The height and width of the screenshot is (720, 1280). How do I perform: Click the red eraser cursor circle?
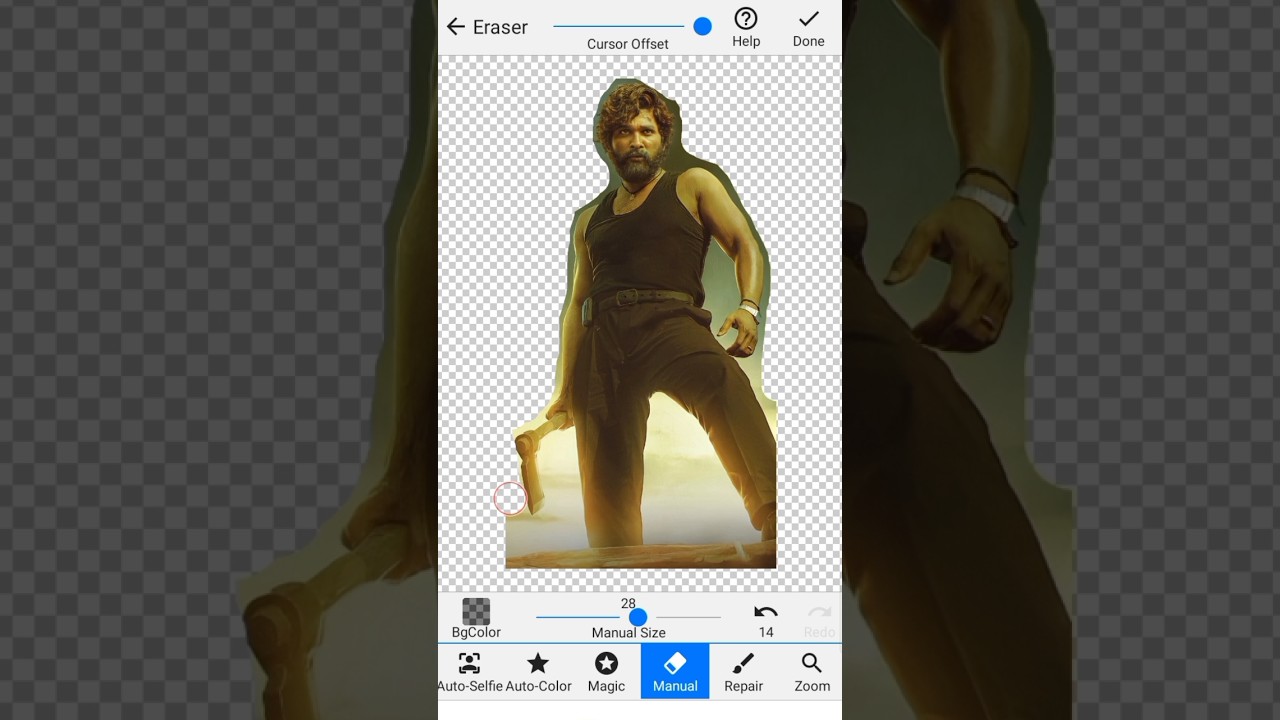[510, 498]
